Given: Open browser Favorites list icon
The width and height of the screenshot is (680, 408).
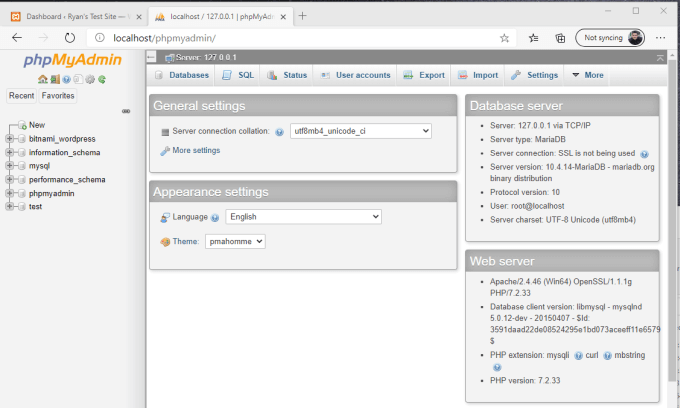Looking at the screenshot, I should (x=533, y=38).
